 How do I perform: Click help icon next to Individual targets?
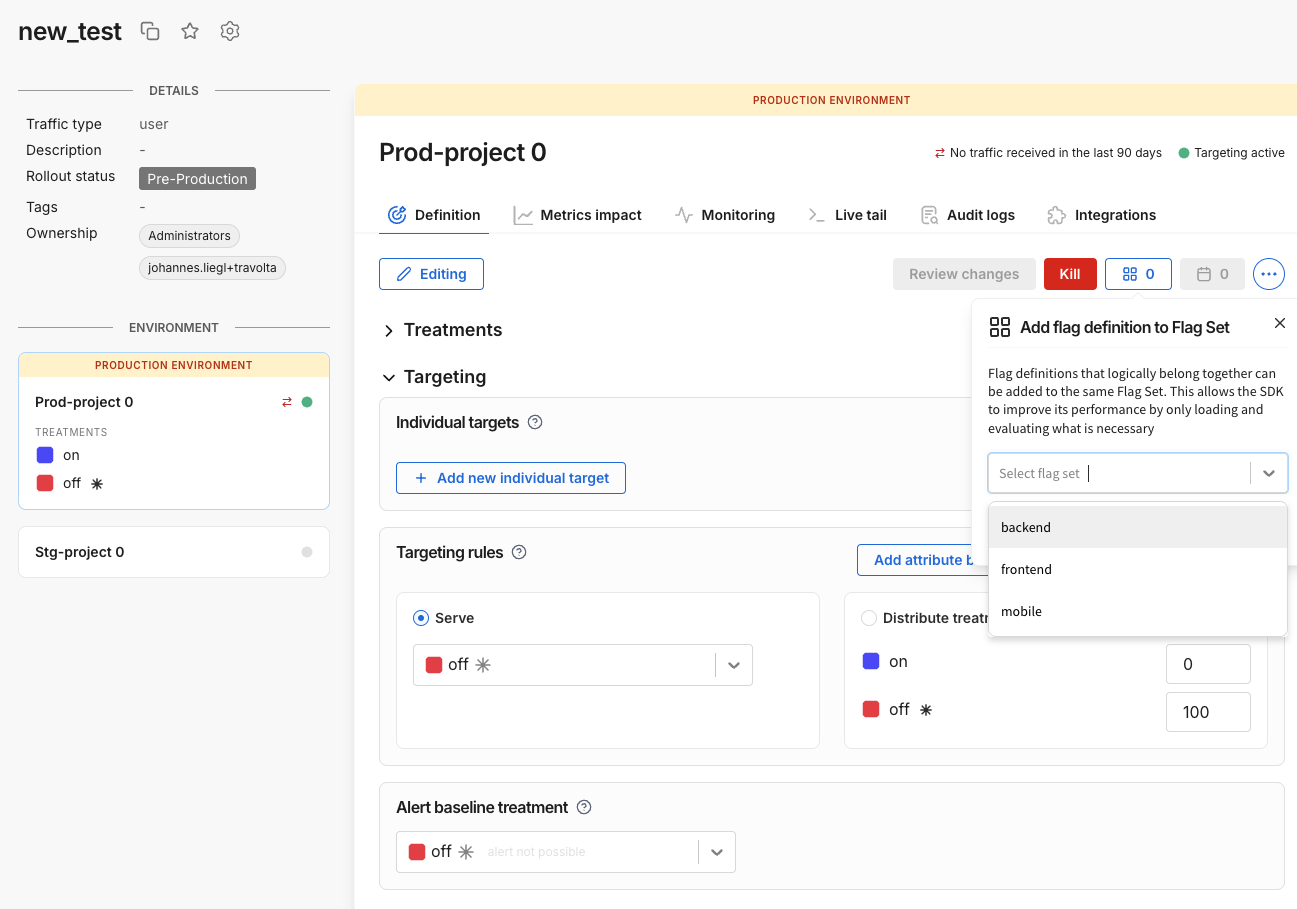tap(535, 422)
